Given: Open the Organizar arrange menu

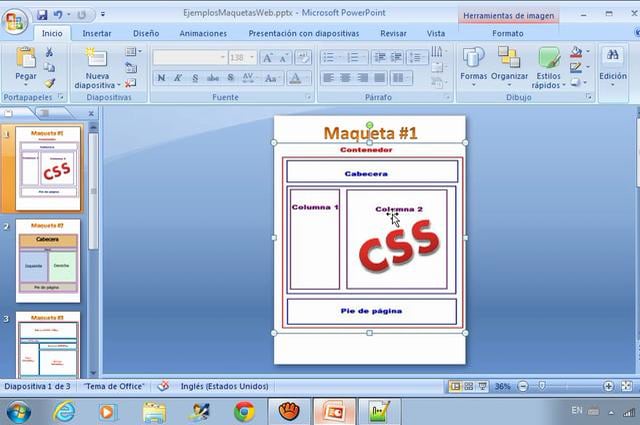Looking at the screenshot, I should (509, 67).
